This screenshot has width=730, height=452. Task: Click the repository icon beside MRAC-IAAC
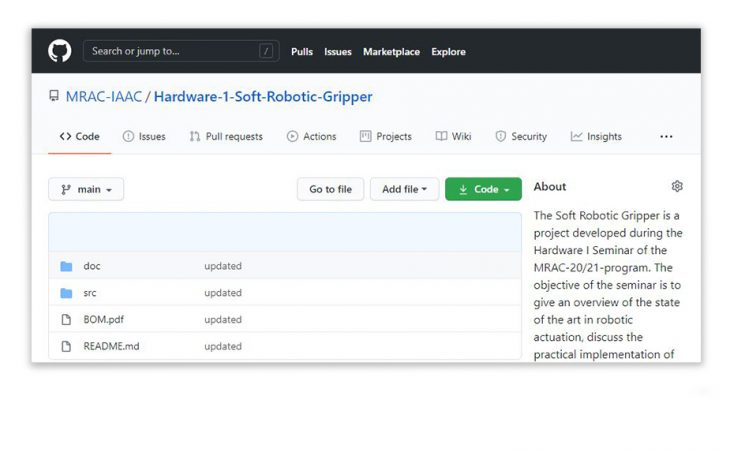(x=54, y=97)
